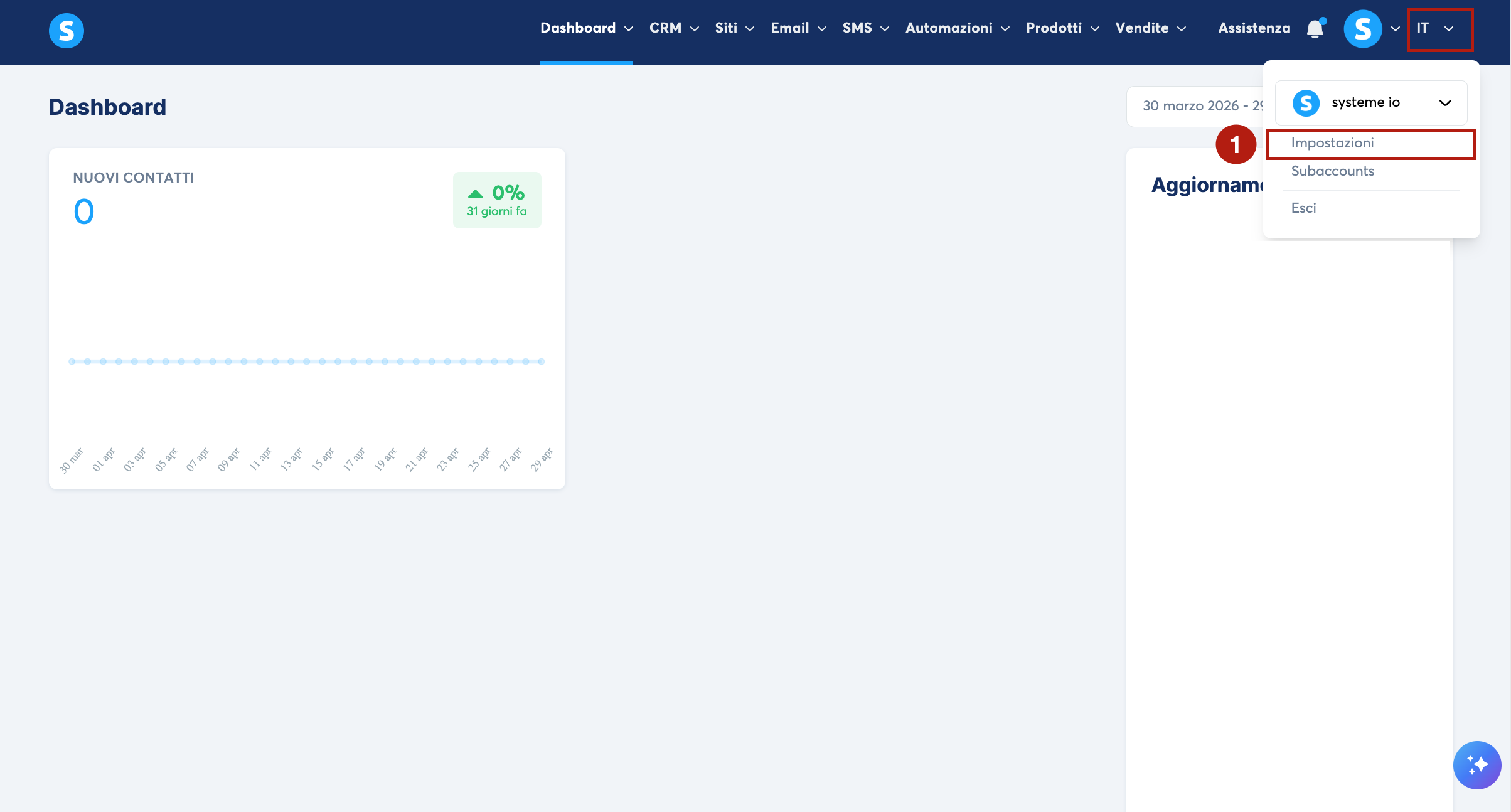
Task: Open the AI assistant sparkle button
Action: coord(1477,765)
